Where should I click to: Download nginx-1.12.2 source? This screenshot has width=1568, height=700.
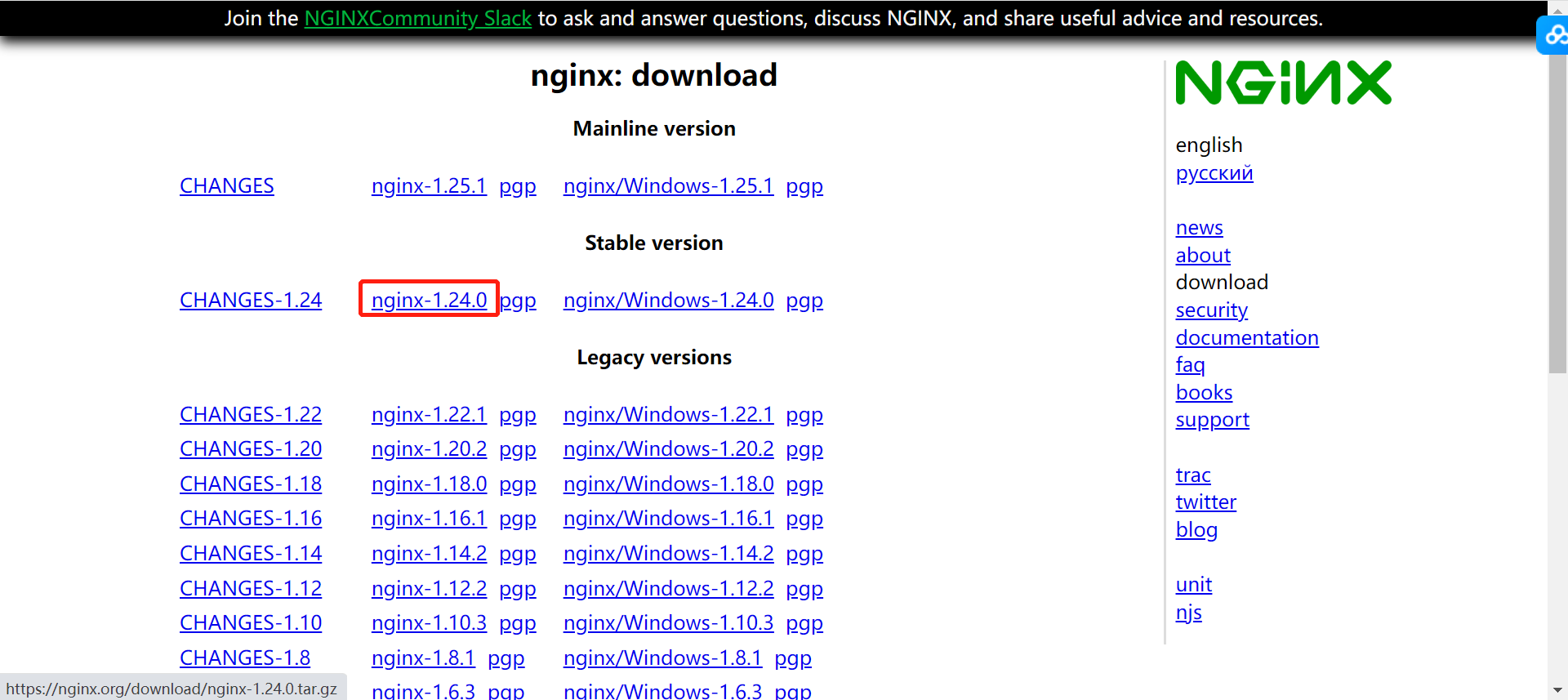pyautogui.click(x=429, y=589)
